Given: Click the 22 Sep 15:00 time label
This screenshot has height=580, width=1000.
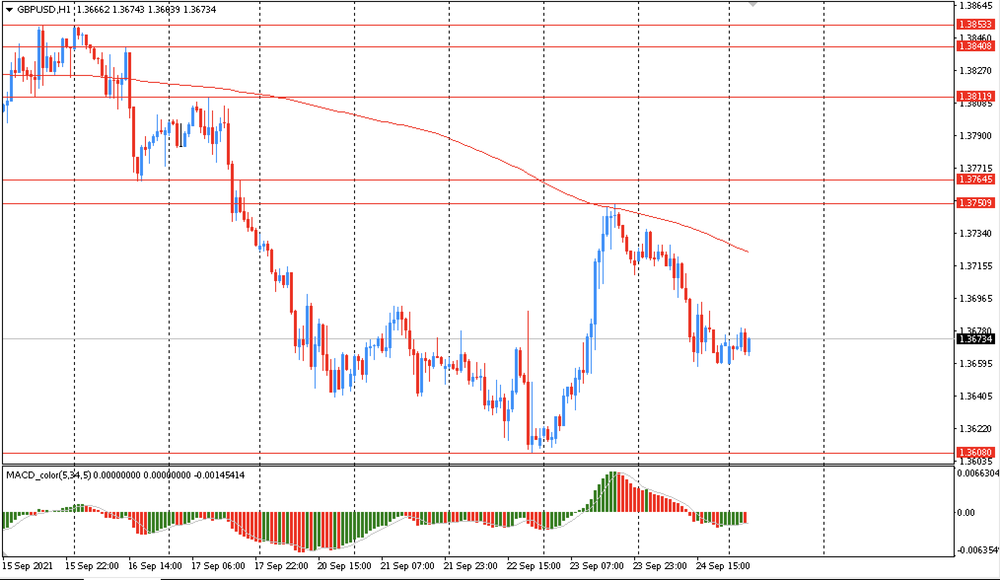Looking at the screenshot, I should [x=534, y=566].
